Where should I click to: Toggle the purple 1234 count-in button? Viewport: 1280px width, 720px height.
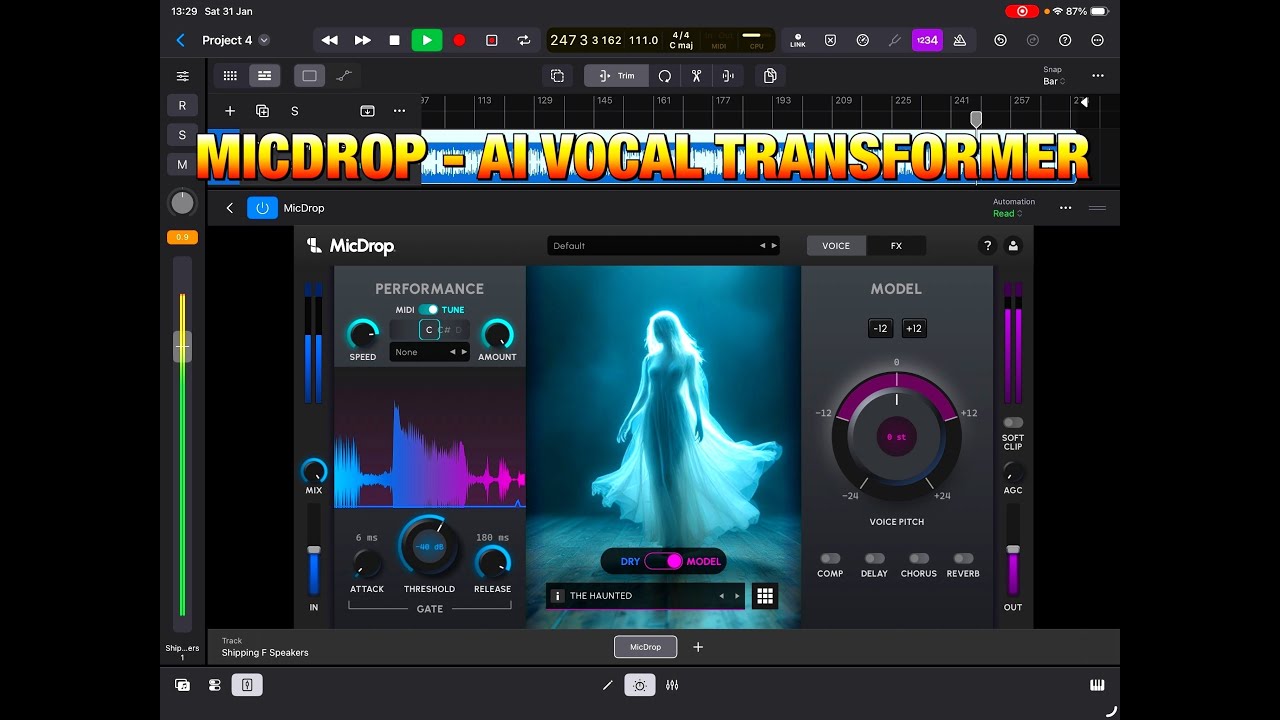[x=927, y=40]
